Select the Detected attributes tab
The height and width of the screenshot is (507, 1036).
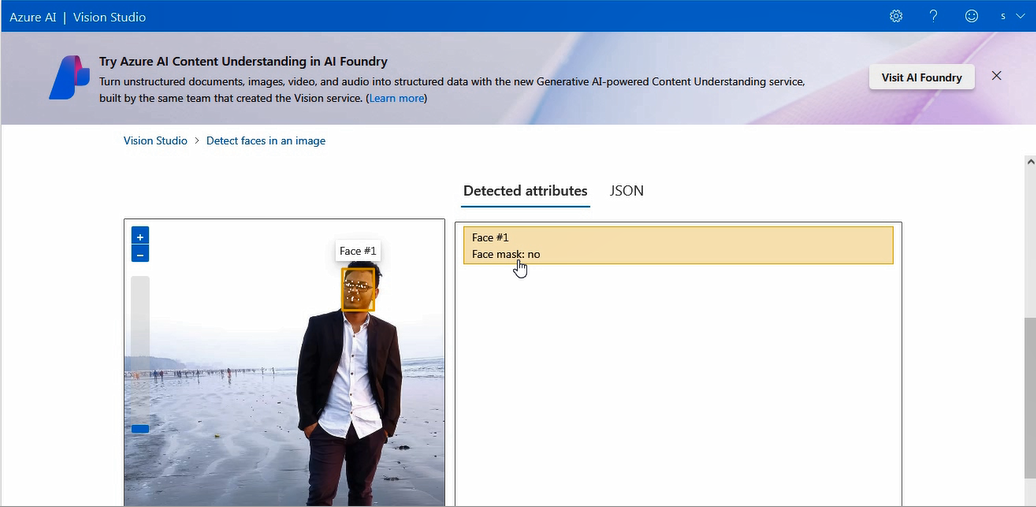pyautogui.click(x=525, y=191)
